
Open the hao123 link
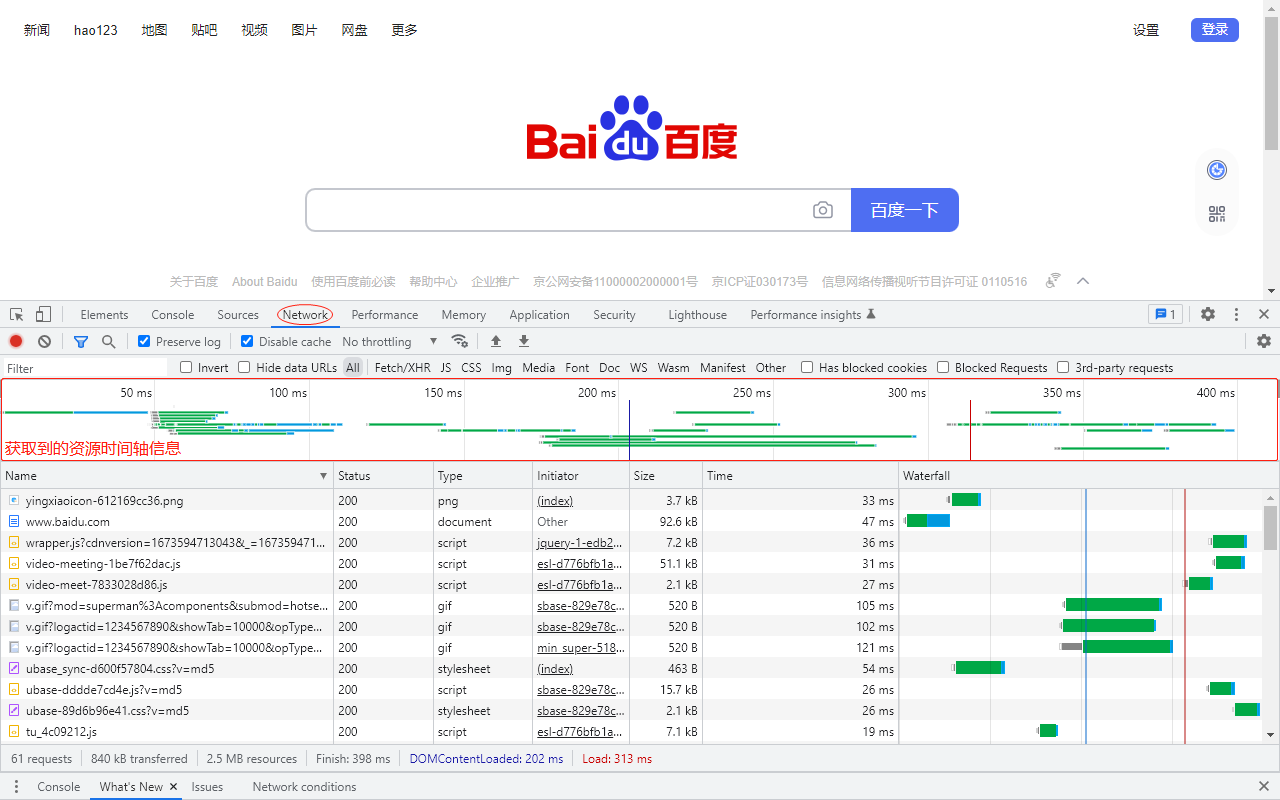[96, 30]
